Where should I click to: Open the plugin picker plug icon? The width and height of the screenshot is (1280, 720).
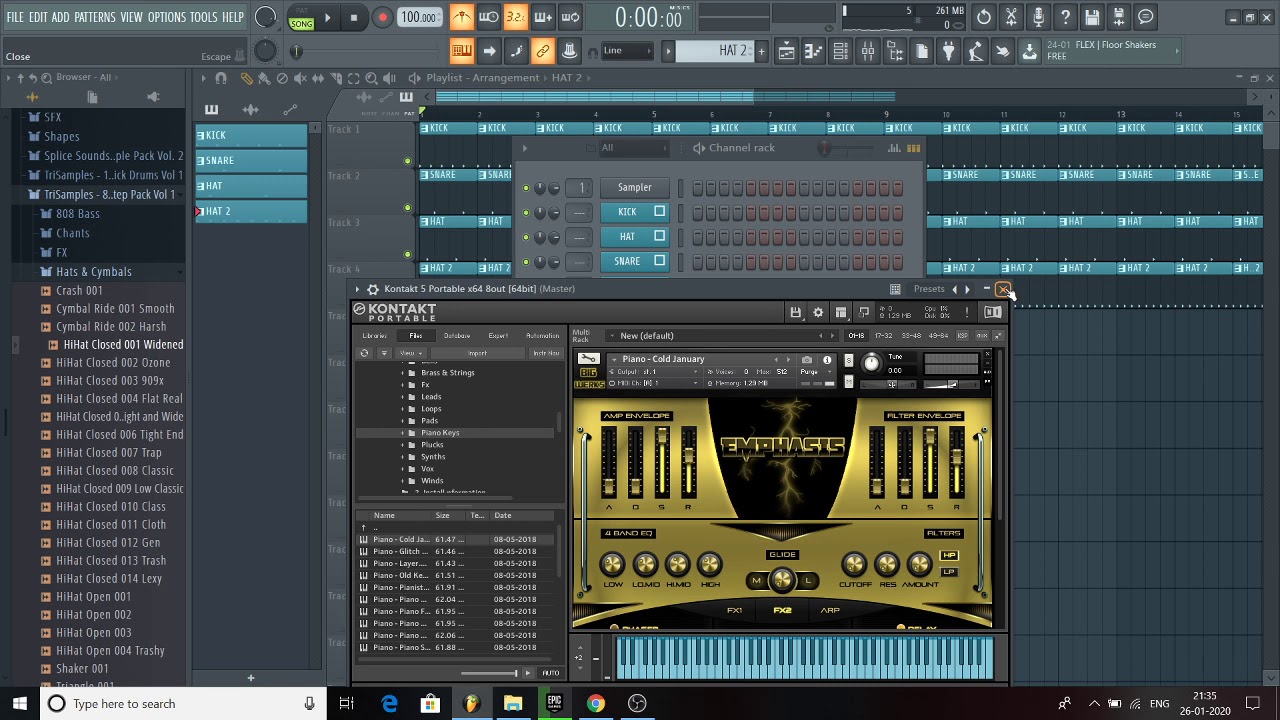949,51
